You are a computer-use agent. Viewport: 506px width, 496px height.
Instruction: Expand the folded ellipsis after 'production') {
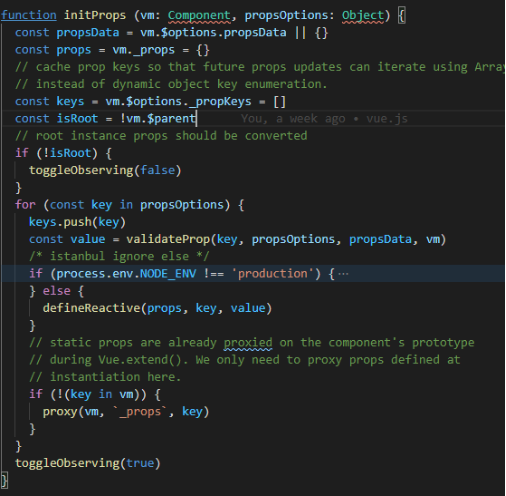[x=343, y=274]
